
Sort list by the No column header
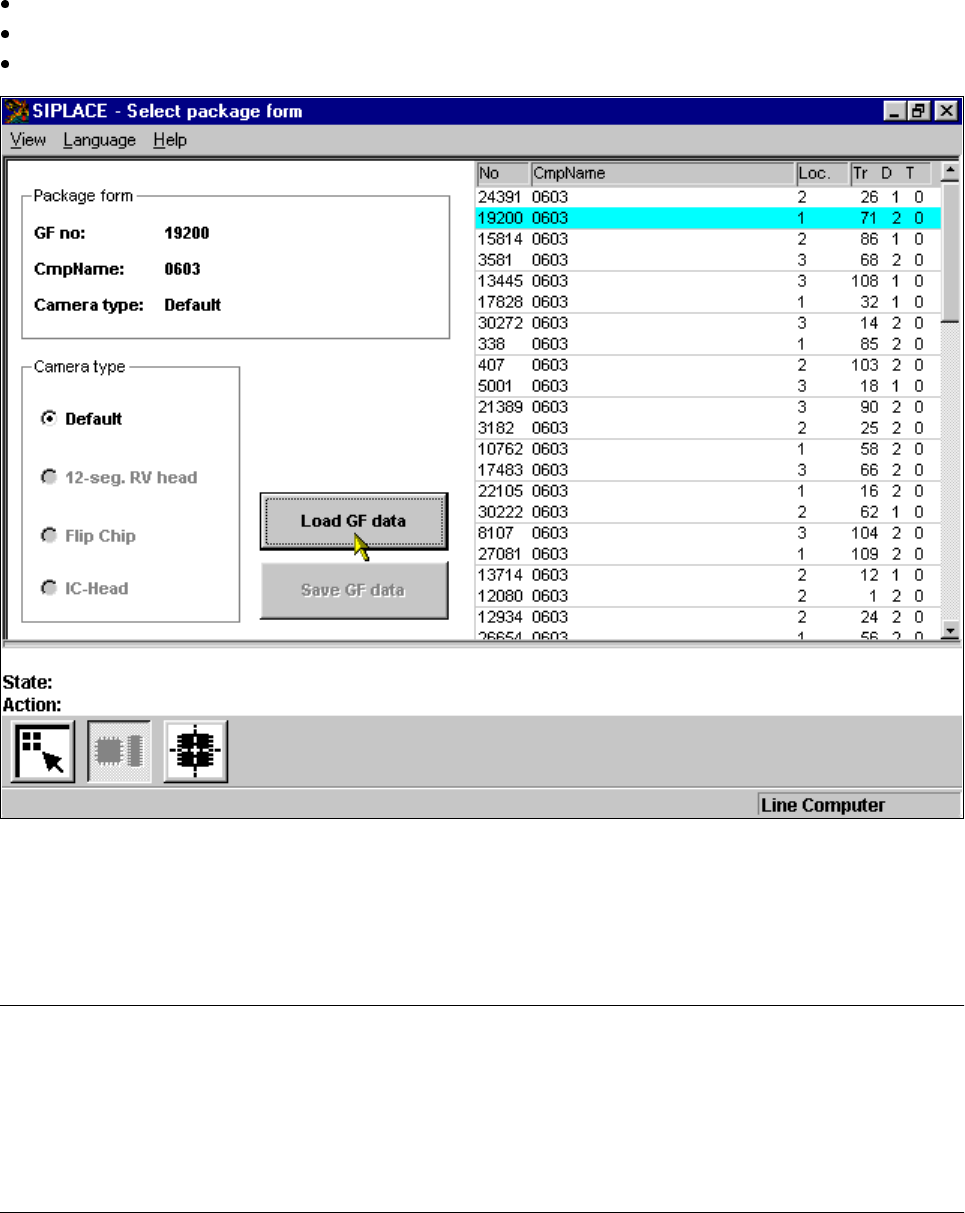(502, 173)
